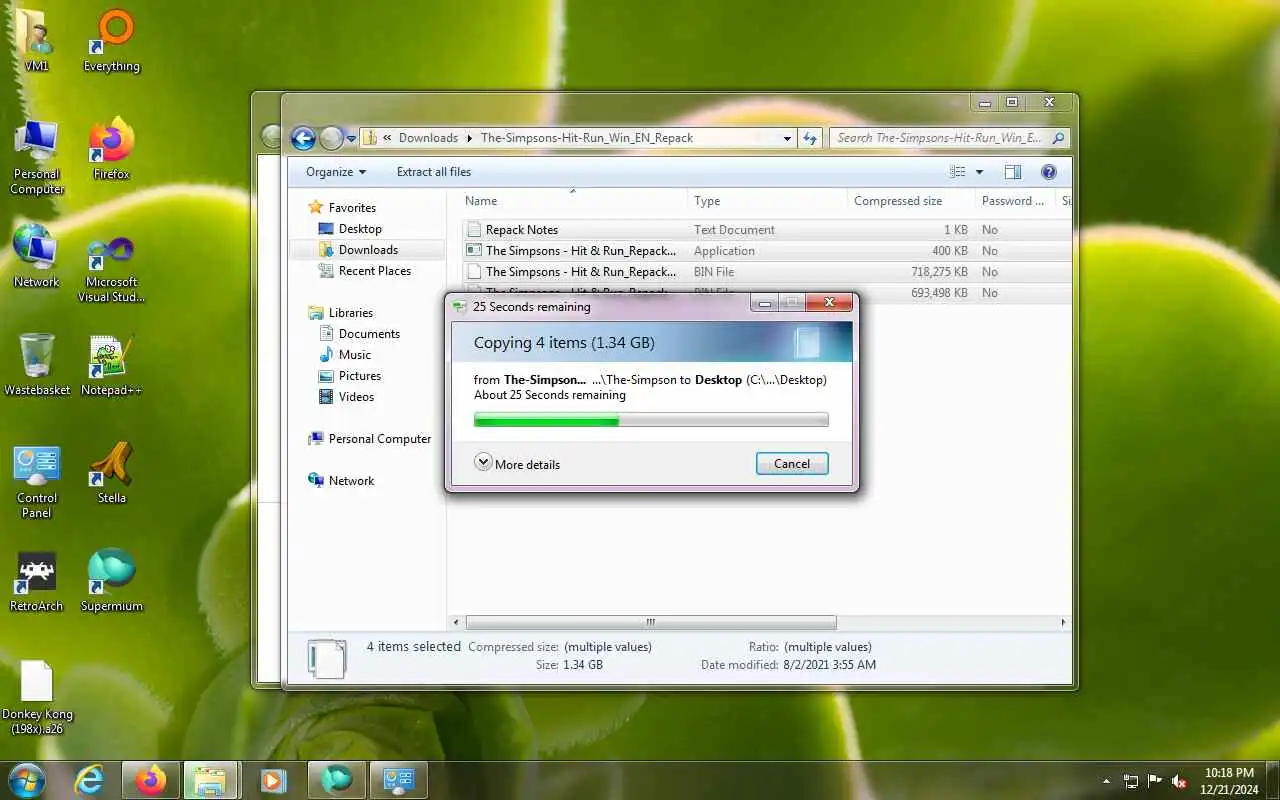Click the copy progress bar

(x=651, y=420)
